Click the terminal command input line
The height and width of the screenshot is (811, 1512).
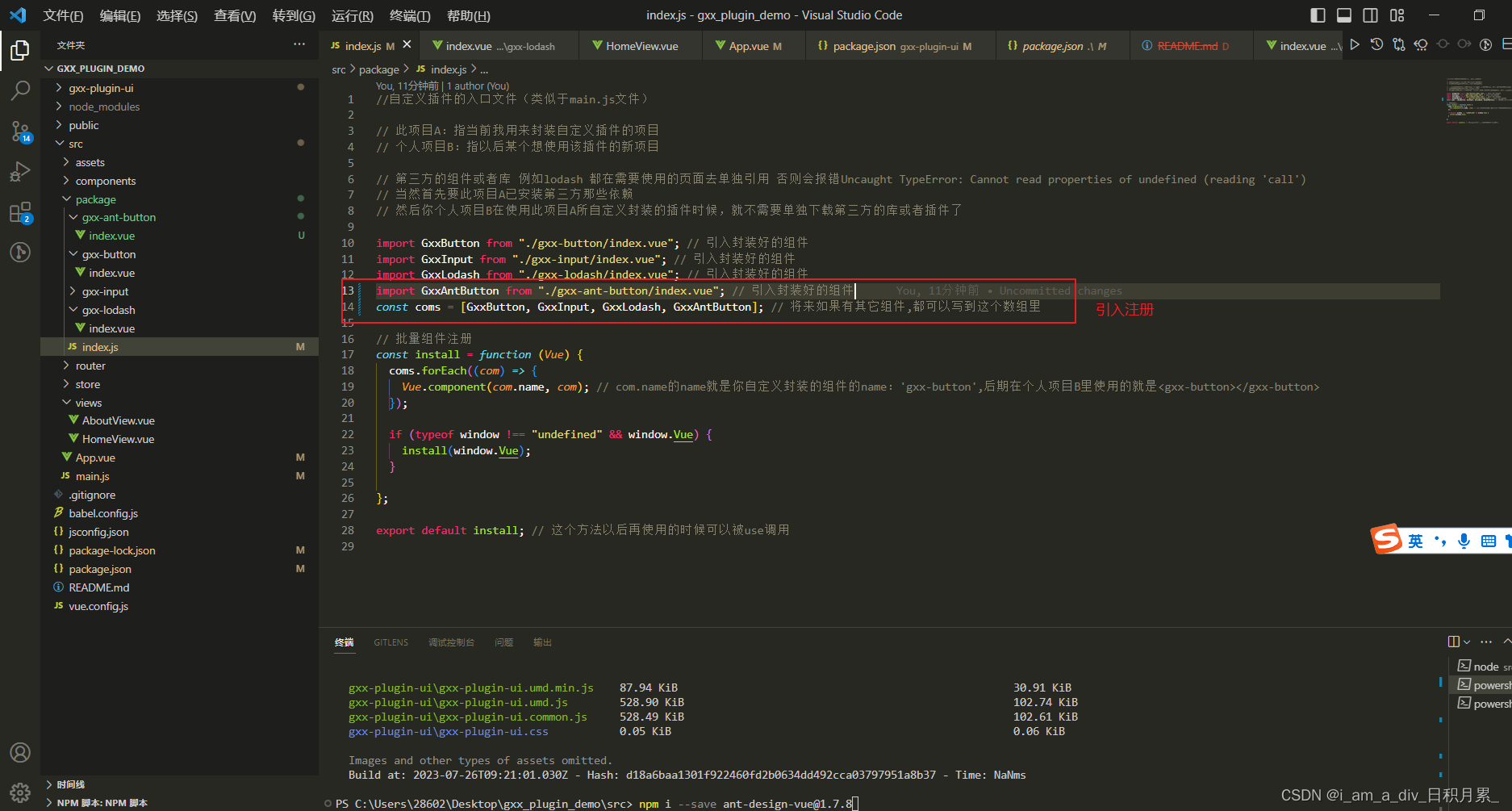click(x=595, y=804)
